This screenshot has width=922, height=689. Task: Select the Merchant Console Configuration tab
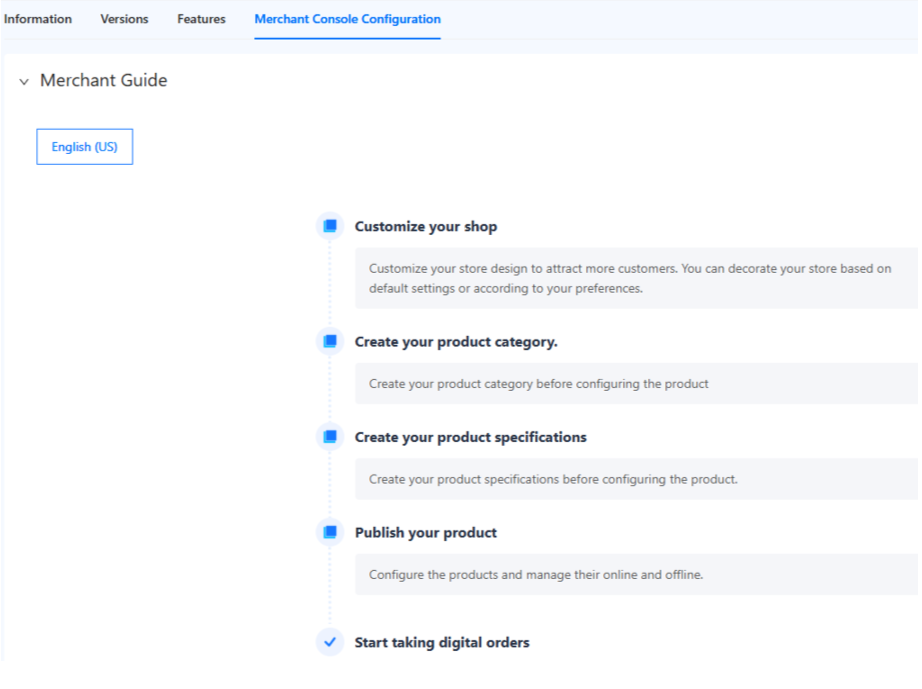click(x=347, y=19)
